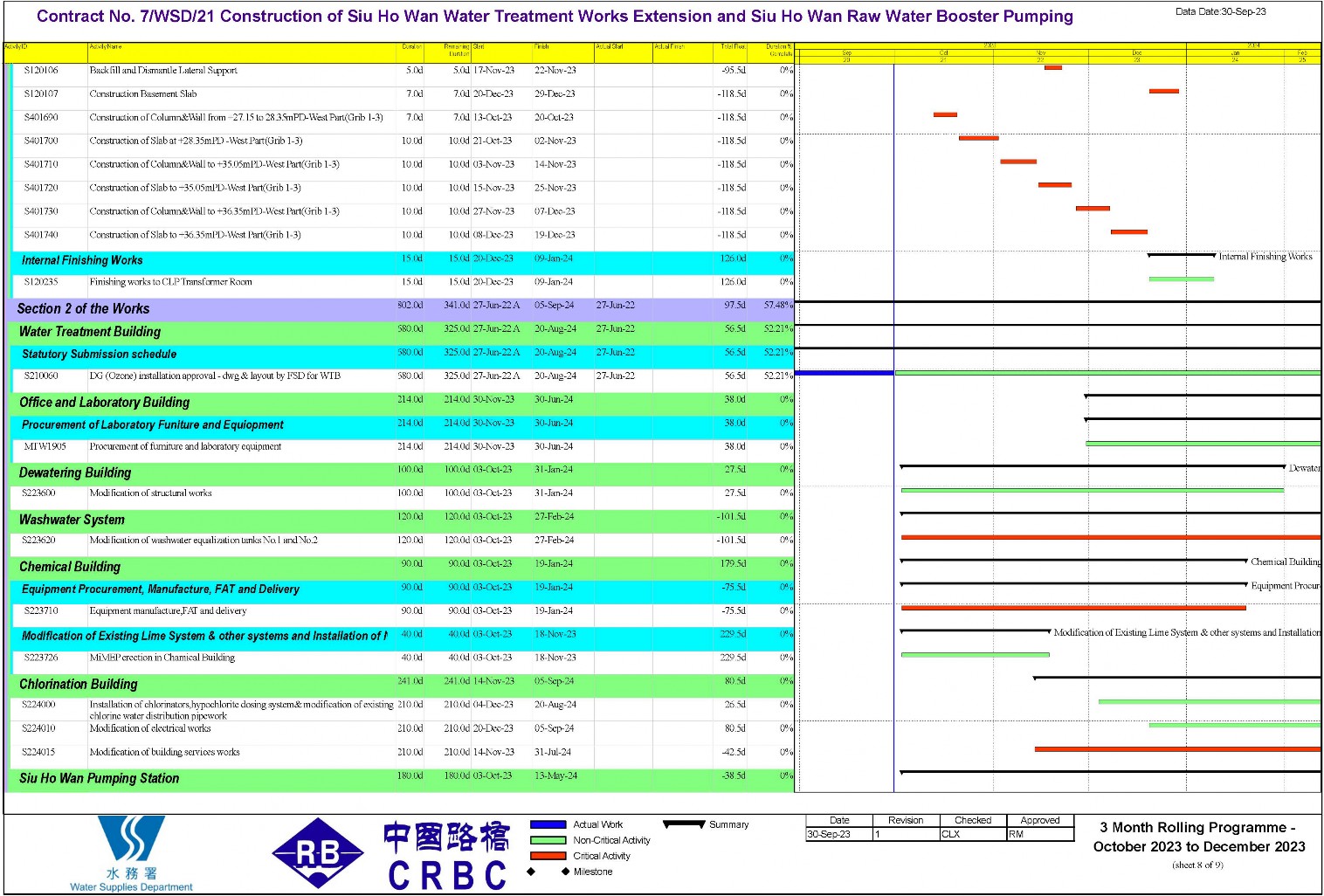This screenshot has height=896, width=1324.
Task: Click the blue Actual Work legend swatch
Action: (x=548, y=824)
